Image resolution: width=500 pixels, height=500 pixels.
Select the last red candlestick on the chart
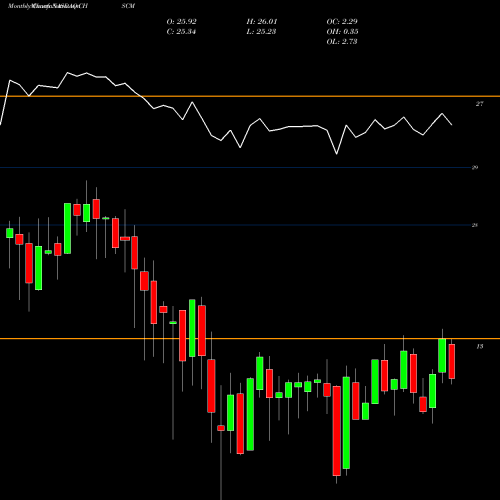point(452,361)
